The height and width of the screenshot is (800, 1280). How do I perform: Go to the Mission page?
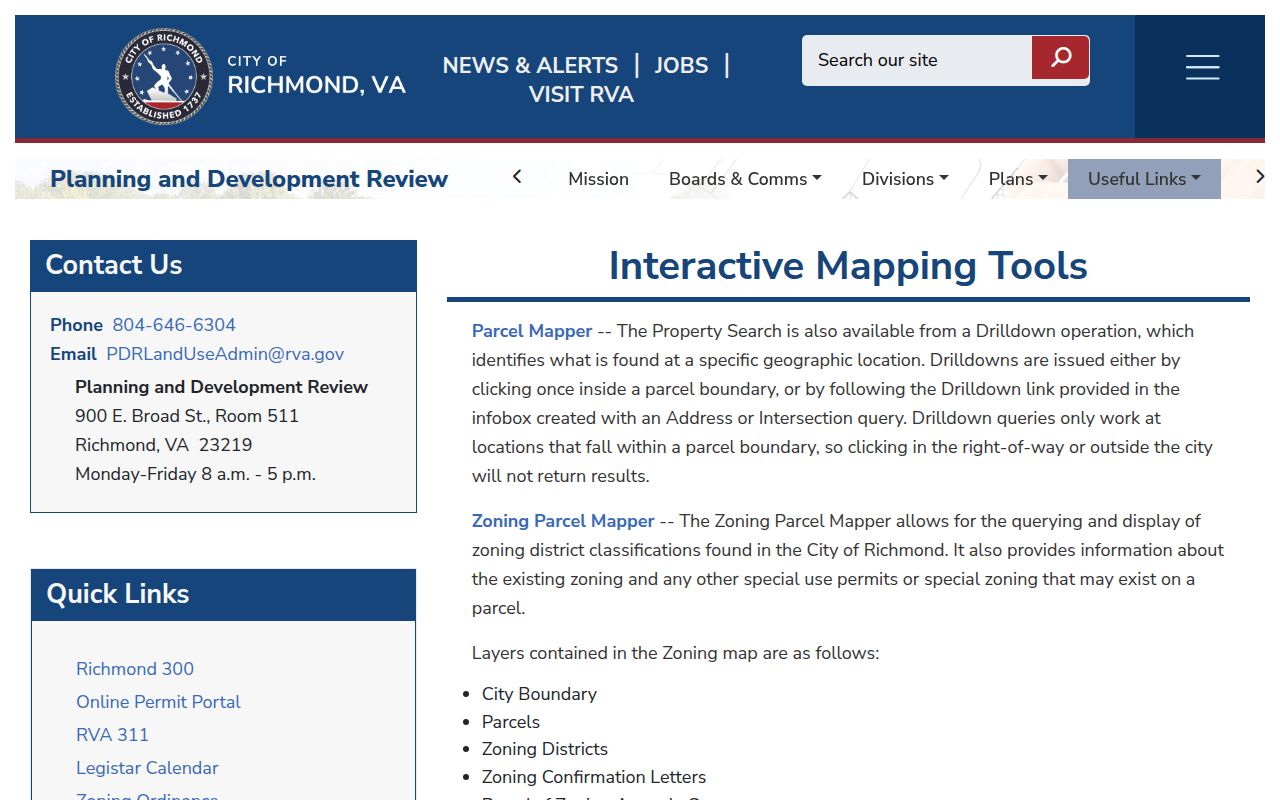click(x=598, y=179)
